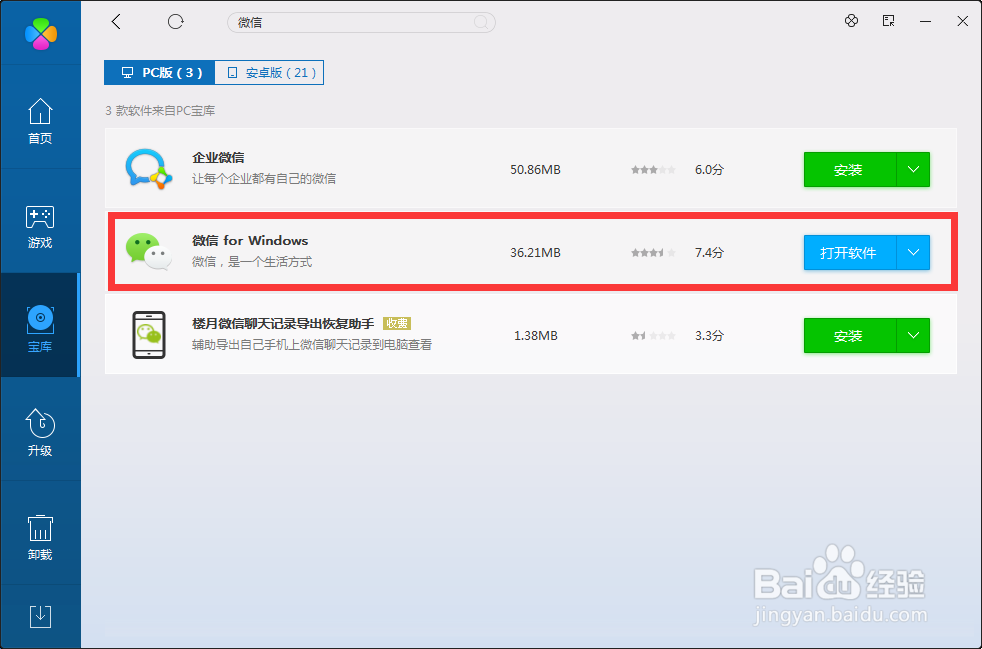Open the 楼月微信聊天记录导出恢复助手 title link
Screen dimensions: 982x649
283,324
